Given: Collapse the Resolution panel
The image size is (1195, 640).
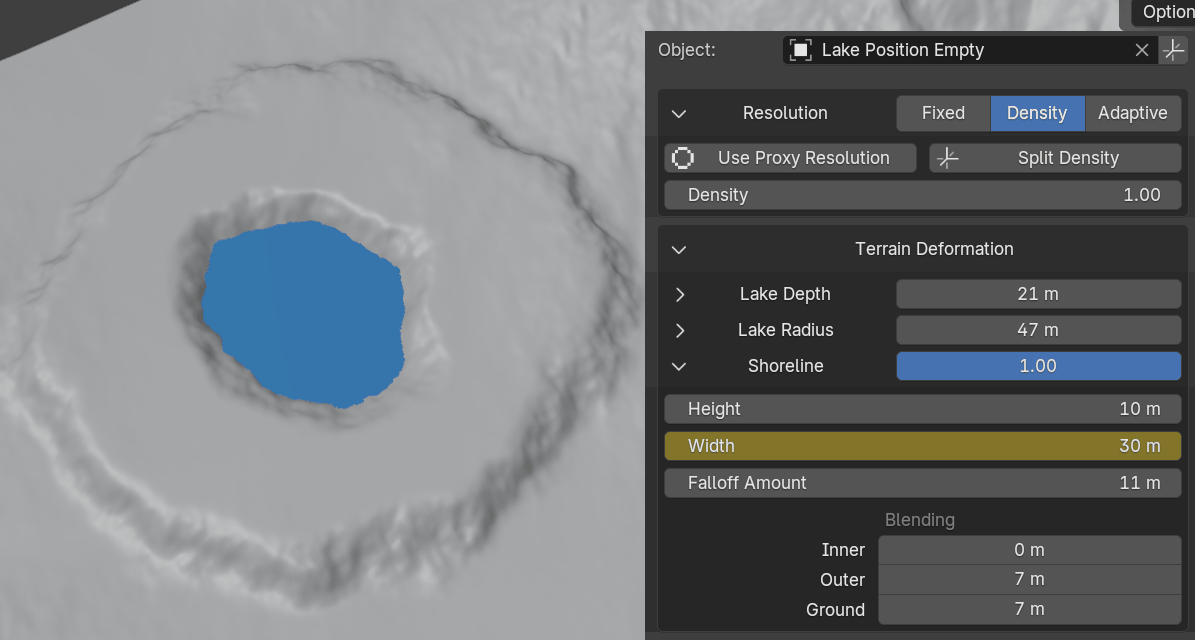Looking at the screenshot, I should [679, 113].
